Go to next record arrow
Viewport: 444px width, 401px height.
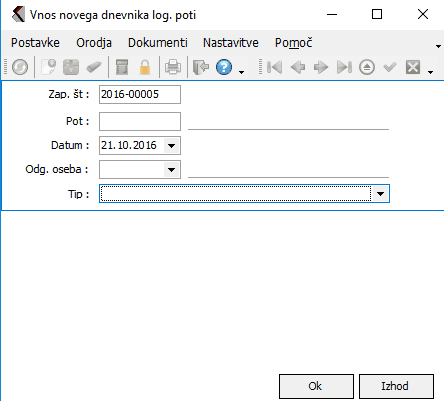[321, 67]
